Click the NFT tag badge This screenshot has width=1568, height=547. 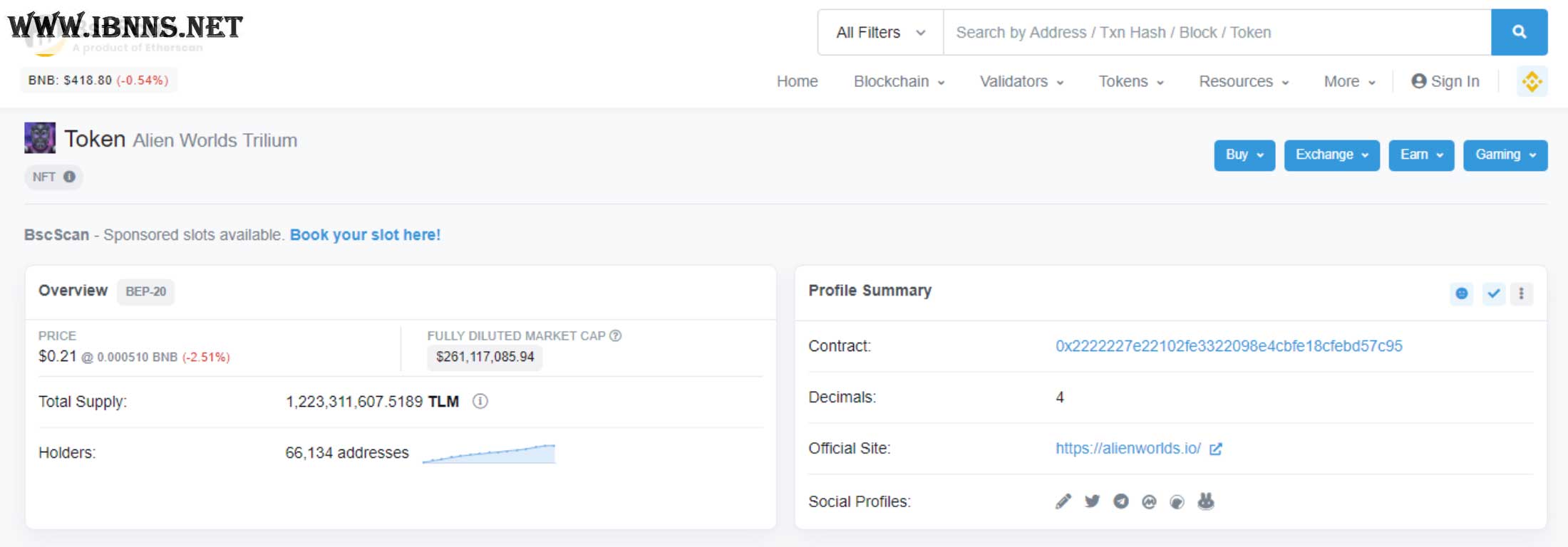tap(53, 177)
